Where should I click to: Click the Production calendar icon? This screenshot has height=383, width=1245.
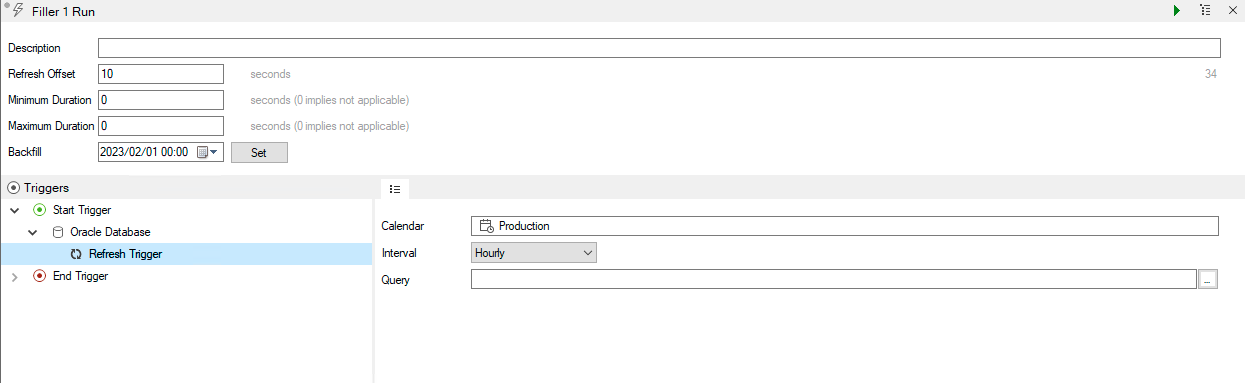[487, 226]
